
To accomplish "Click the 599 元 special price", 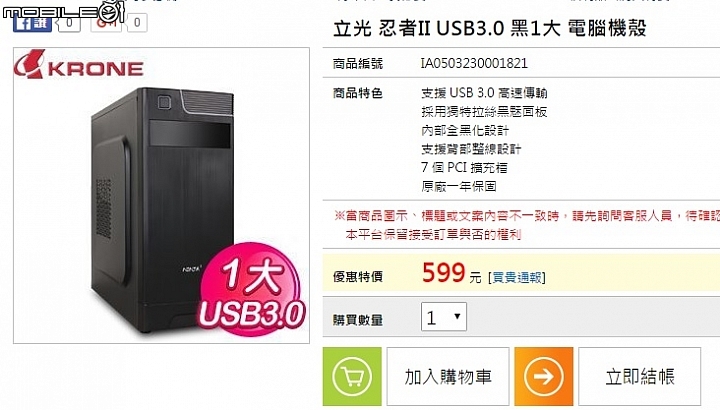I will coord(451,273).
